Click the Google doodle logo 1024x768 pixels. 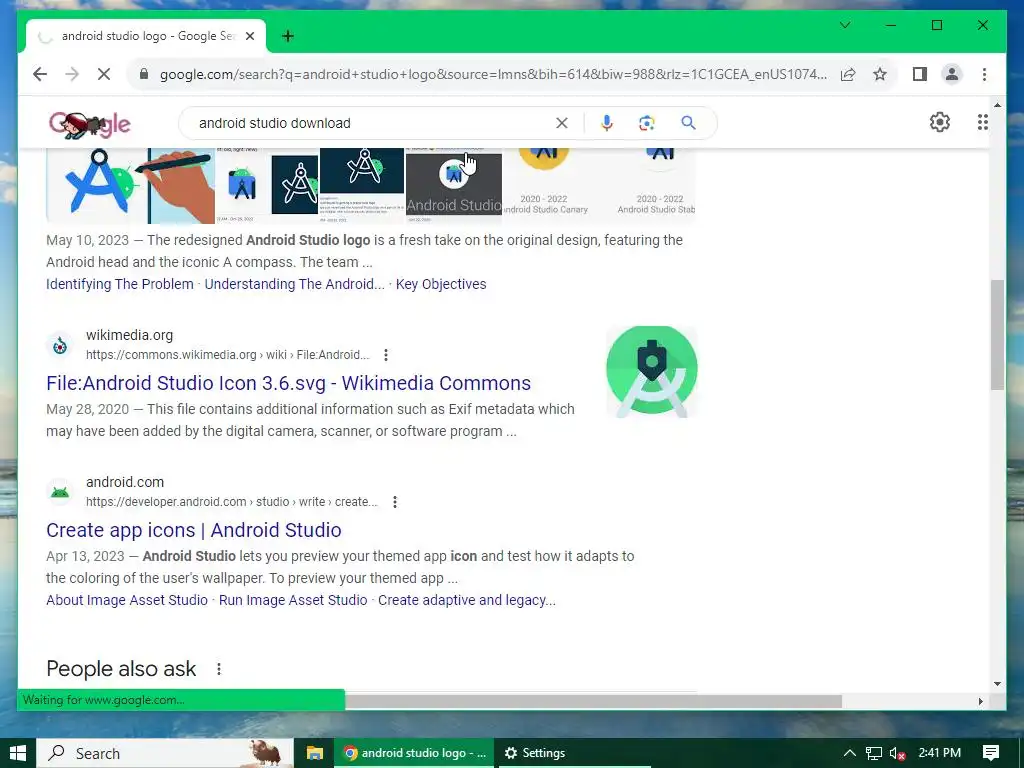pos(89,123)
